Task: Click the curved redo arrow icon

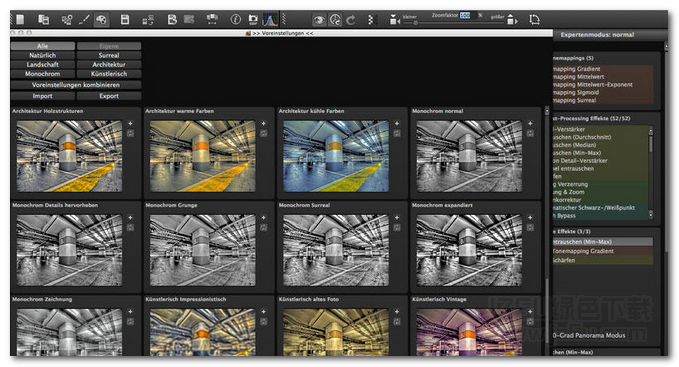Action: (351, 19)
